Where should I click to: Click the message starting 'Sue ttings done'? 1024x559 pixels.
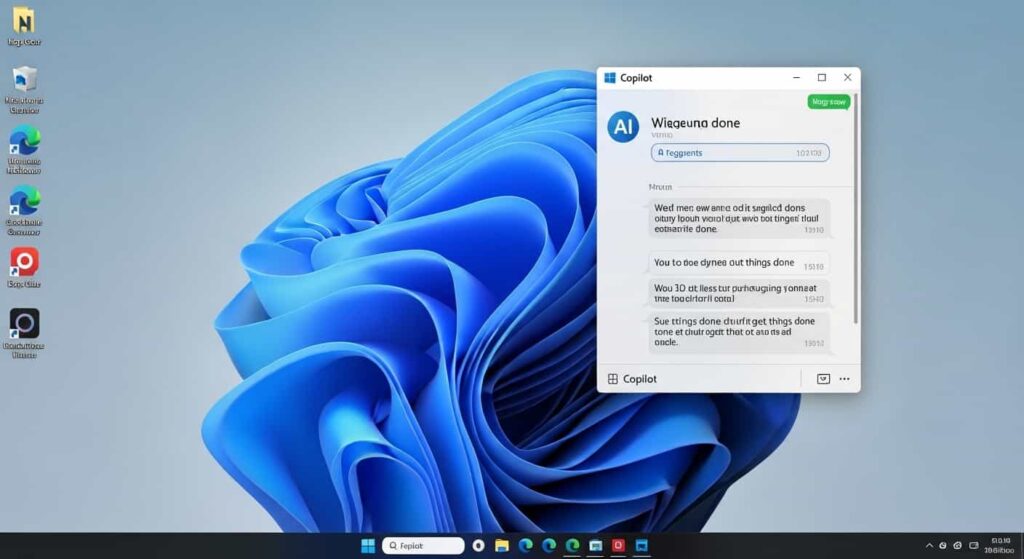click(x=739, y=332)
